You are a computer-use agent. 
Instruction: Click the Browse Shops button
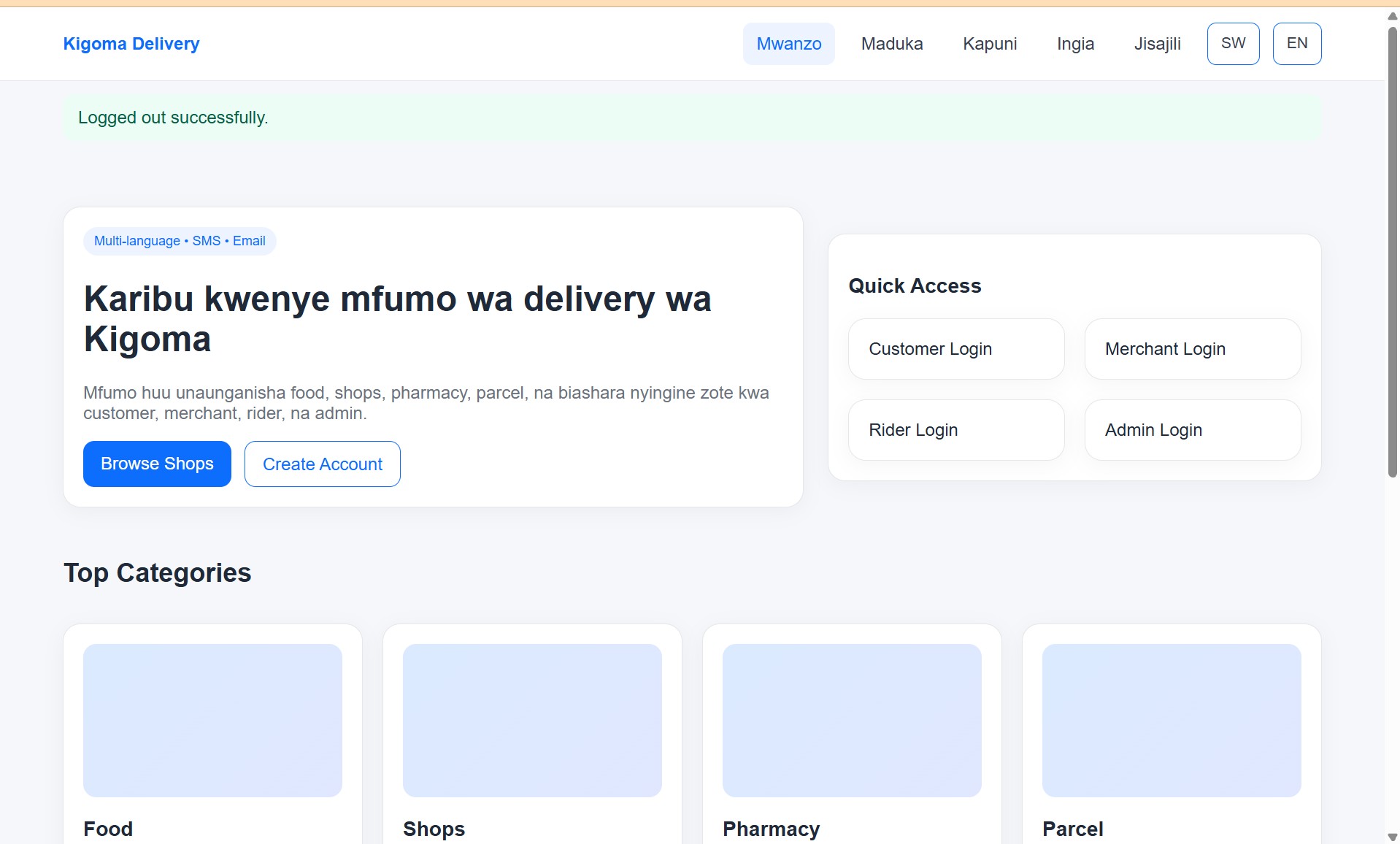click(156, 464)
